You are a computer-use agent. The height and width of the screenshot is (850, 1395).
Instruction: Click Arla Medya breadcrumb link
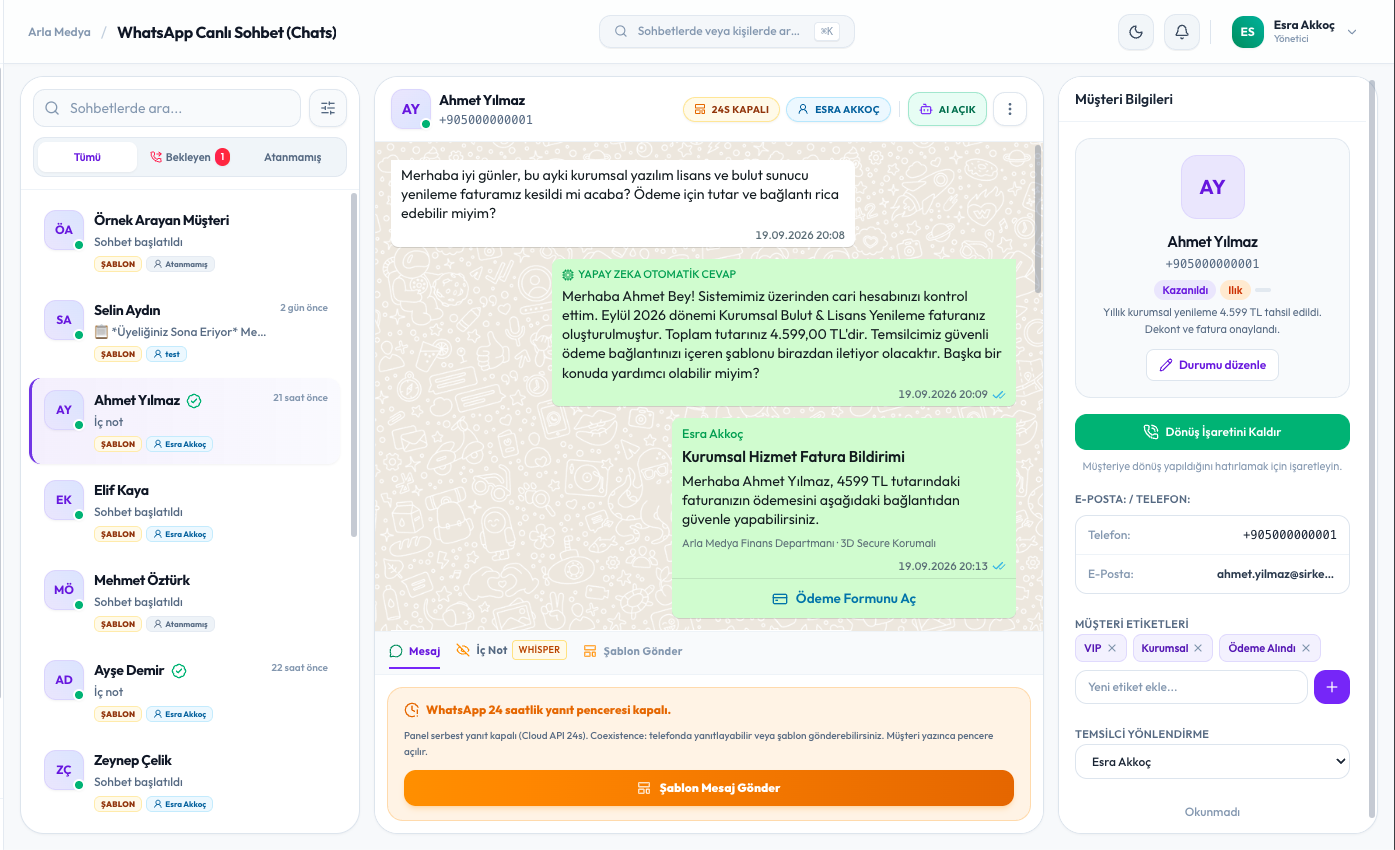(59, 32)
